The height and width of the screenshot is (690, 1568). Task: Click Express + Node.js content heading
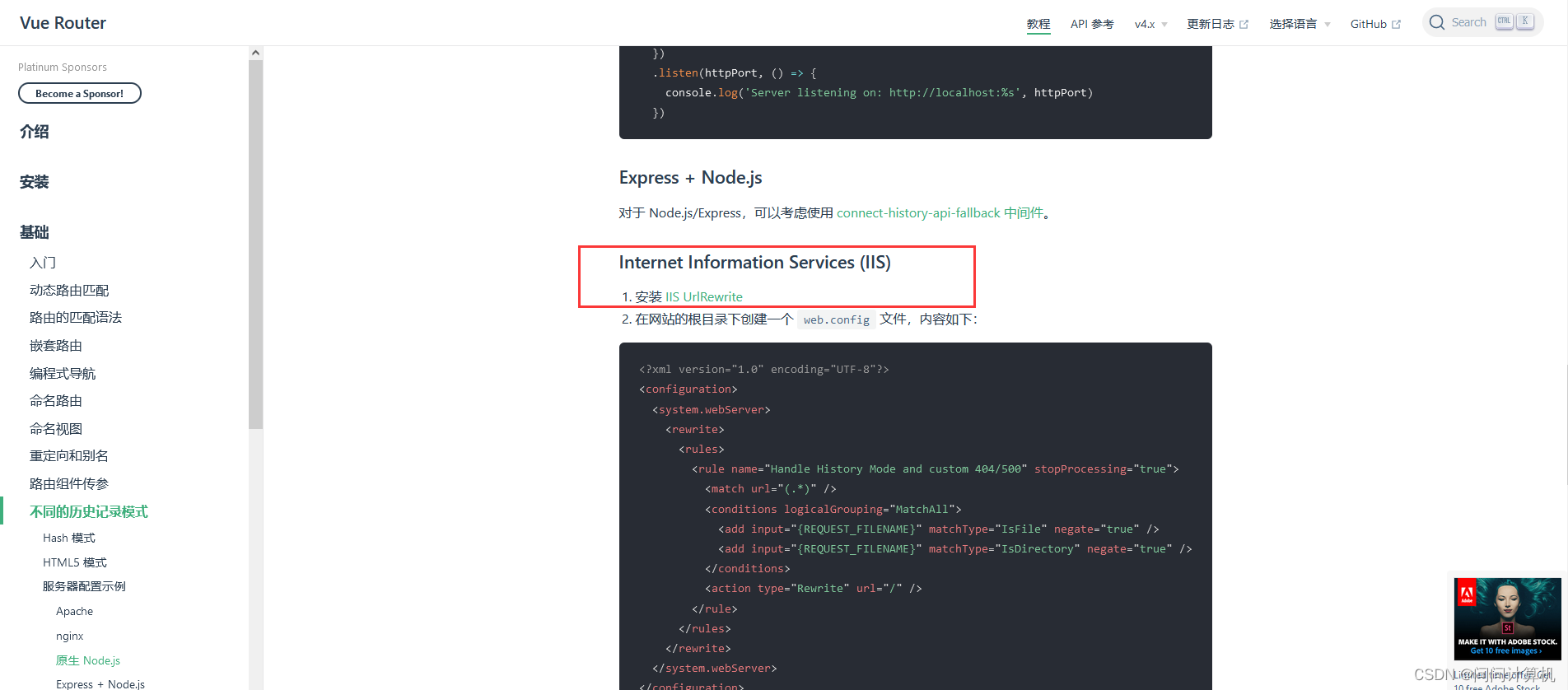pos(691,178)
